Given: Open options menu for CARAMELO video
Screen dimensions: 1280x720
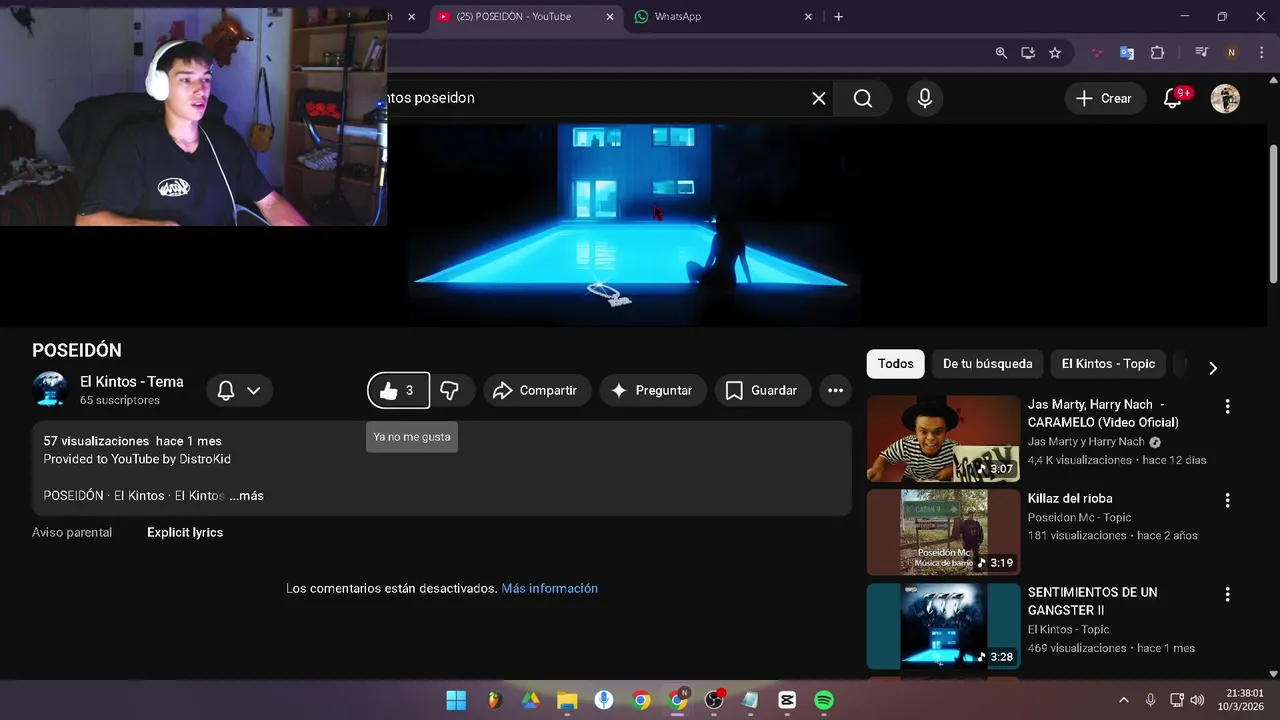Looking at the screenshot, I should (x=1227, y=406).
